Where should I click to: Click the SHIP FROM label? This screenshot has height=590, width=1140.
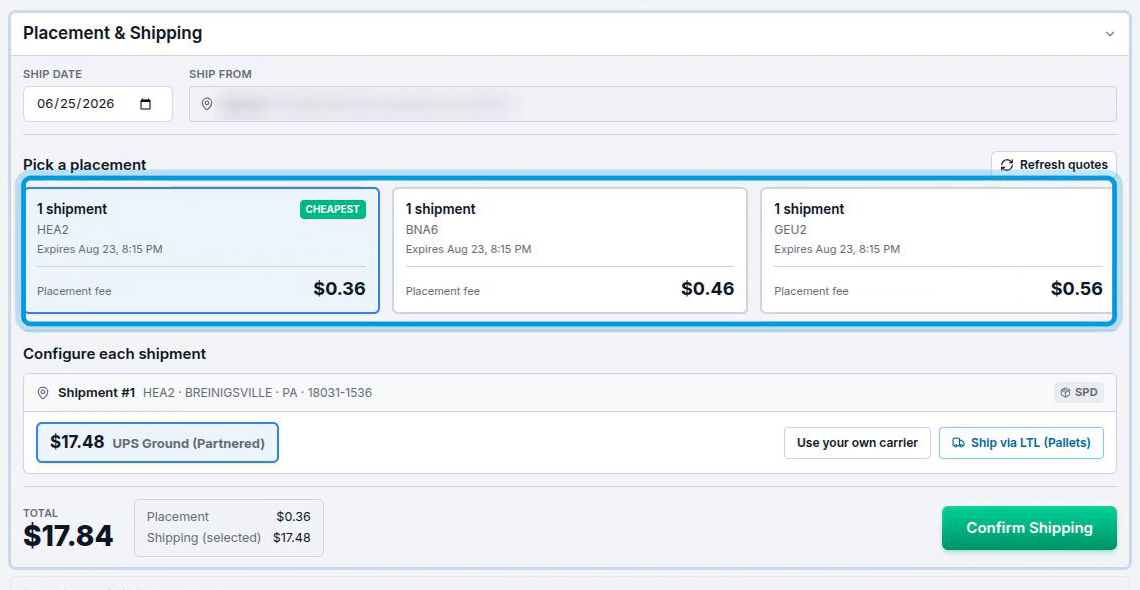click(220, 74)
